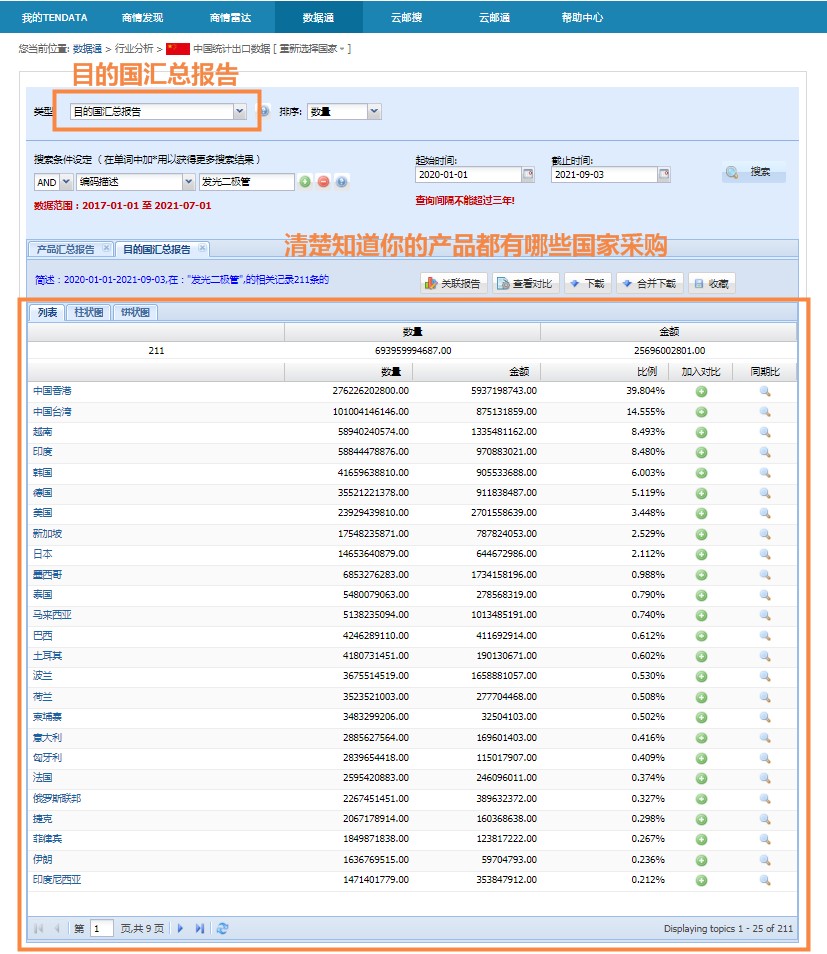The image size is (827, 954).
Task: Select 菲律宾 quantity 1849871838.00 cell
Action: click(x=375, y=839)
